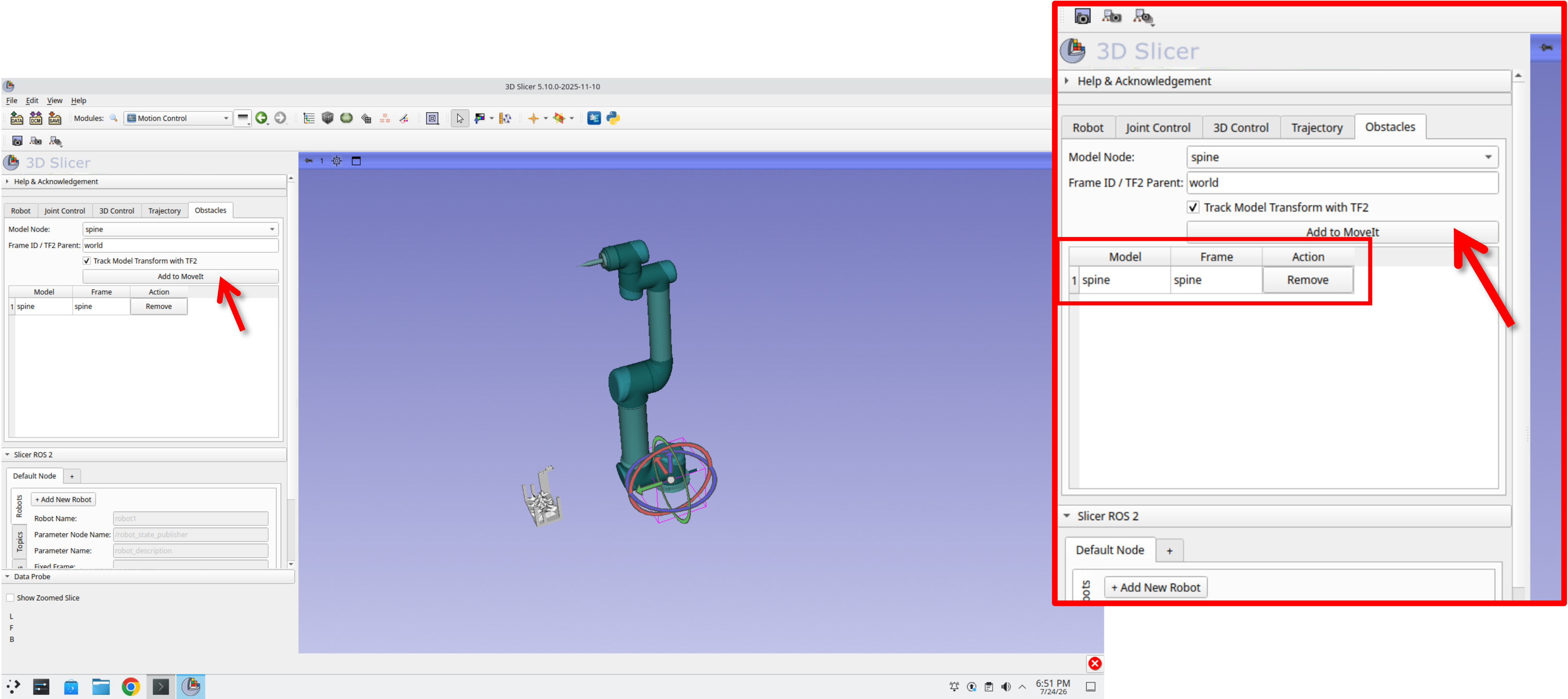Open the file manager taskbar icon
This screenshot has width=1568, height=699.
click(100, 687)
